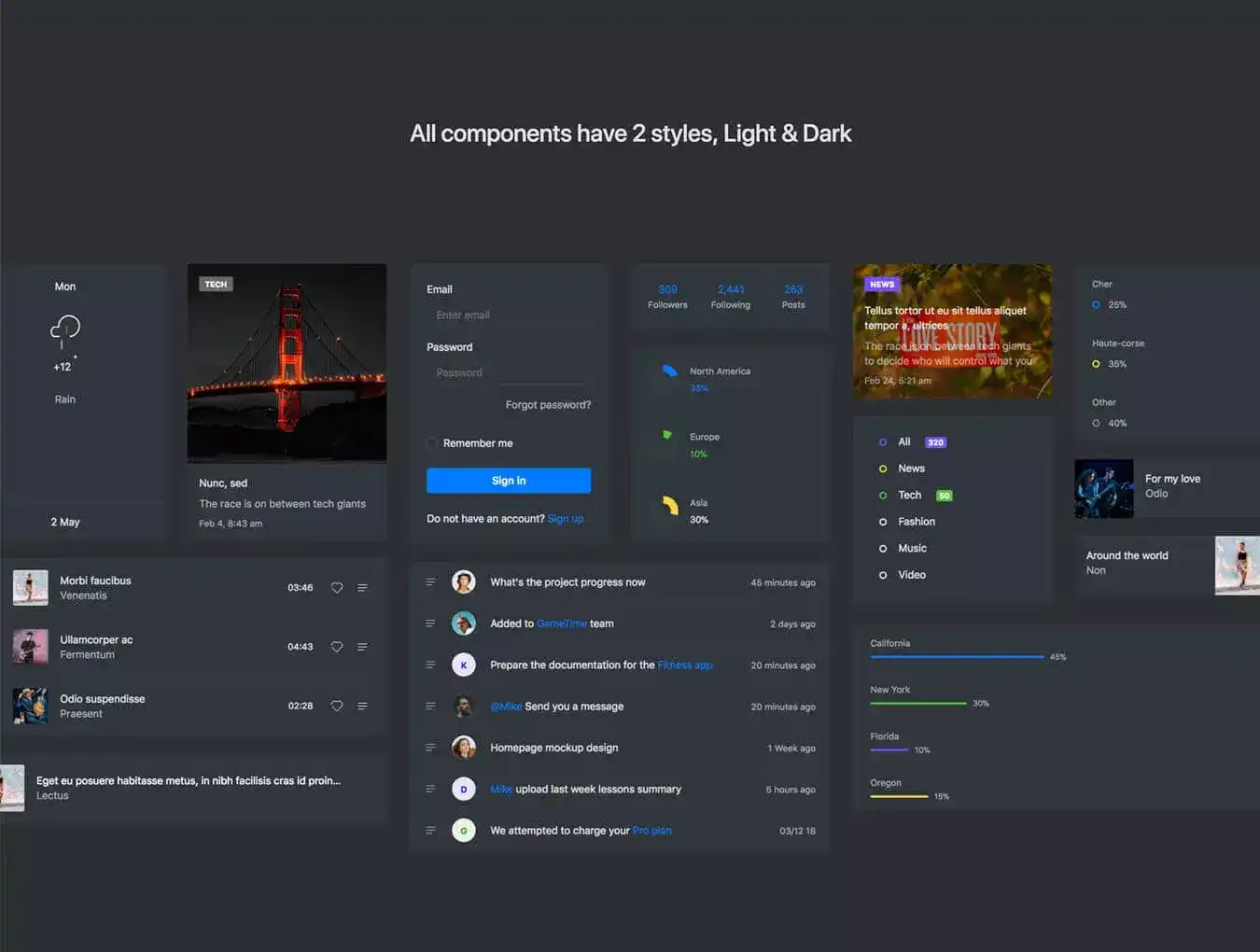Open menu icon for Odio suspendisse track

(x=362, y=707)
